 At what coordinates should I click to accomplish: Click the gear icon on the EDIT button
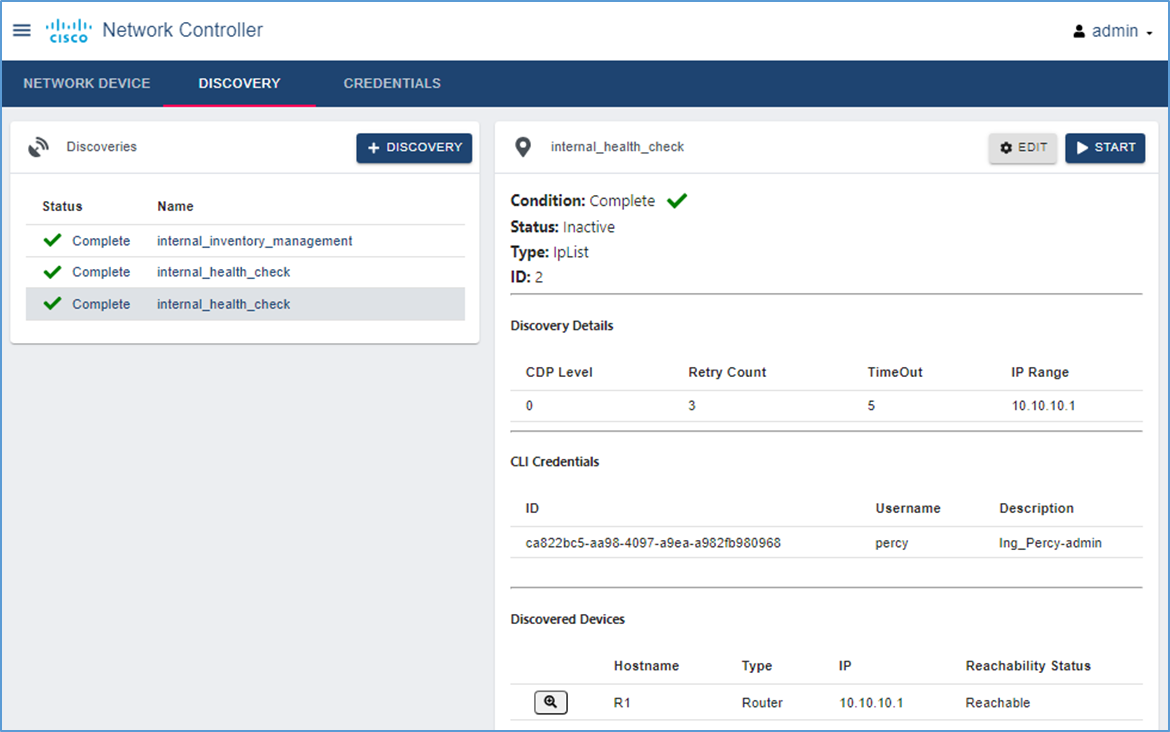point(1005,147)
